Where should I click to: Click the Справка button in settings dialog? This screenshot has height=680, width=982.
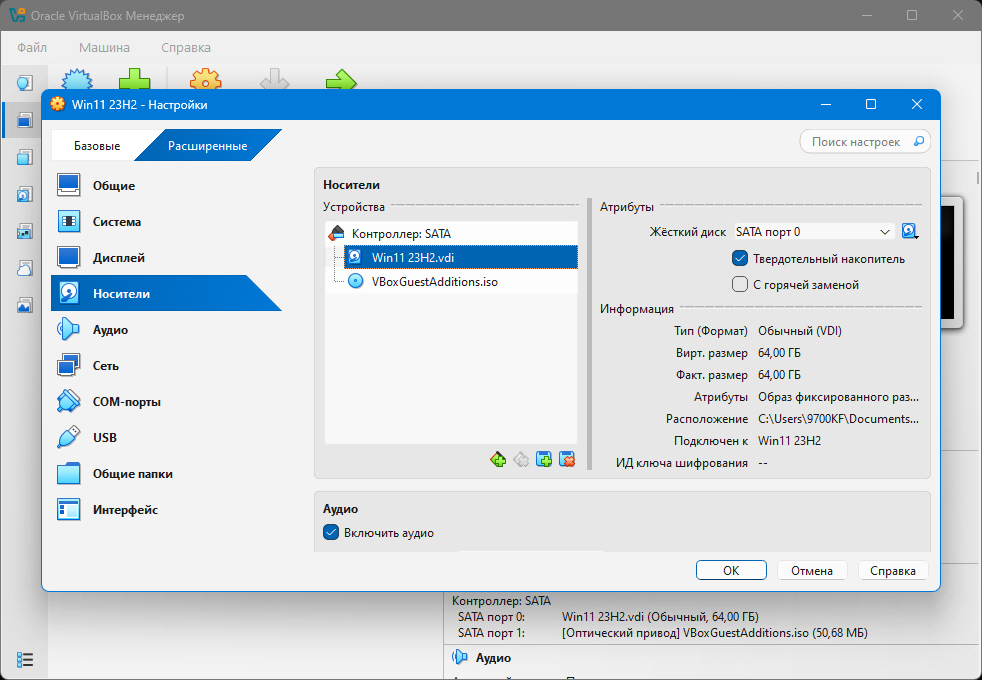pyautogui.click(x=892, y=570)
